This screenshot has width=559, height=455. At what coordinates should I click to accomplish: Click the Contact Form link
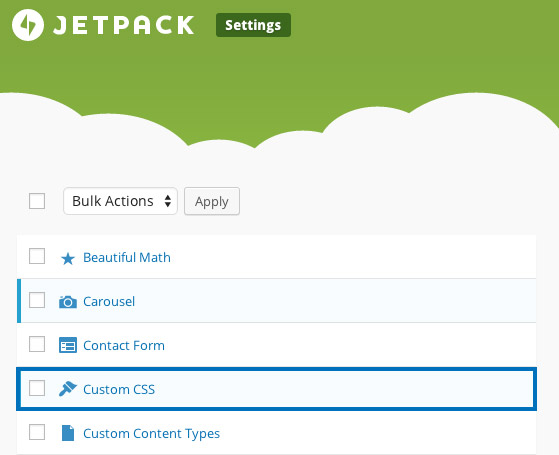(124, 346)
